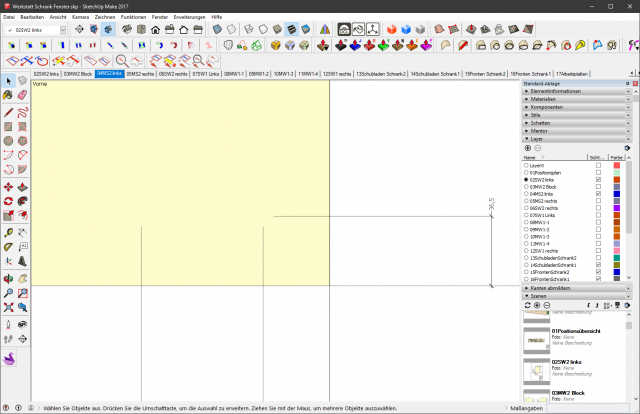Activate the Paint Bucket tool
This screenshot has height=414, width=640.
(x=8, y=94)
